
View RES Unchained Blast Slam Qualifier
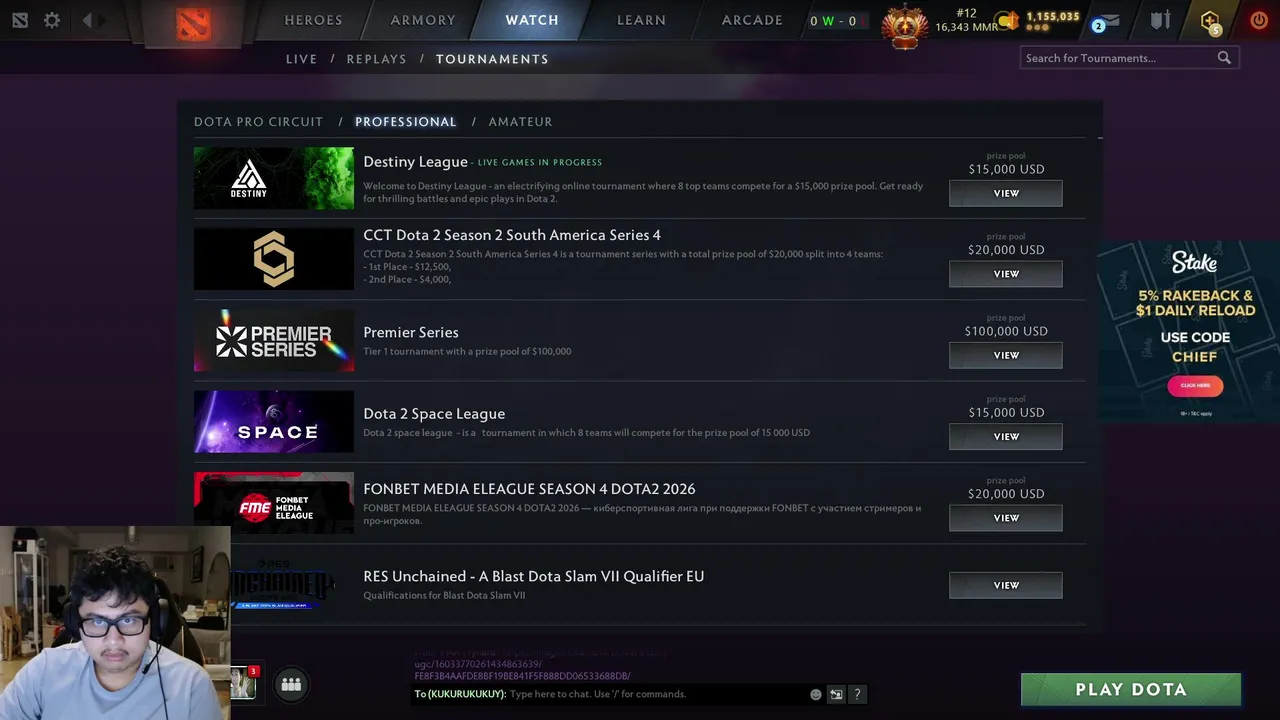click(x=1006, y=585)
